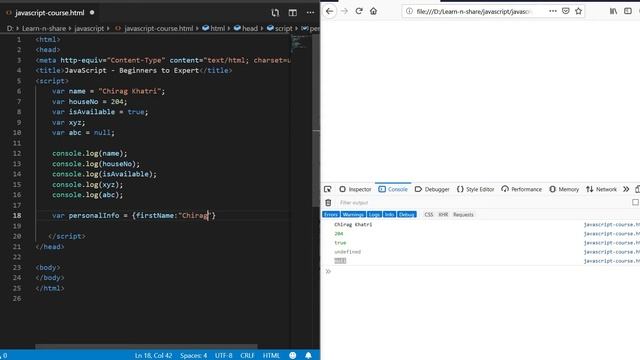Open the Debugger devtools tab

point(432,189)
